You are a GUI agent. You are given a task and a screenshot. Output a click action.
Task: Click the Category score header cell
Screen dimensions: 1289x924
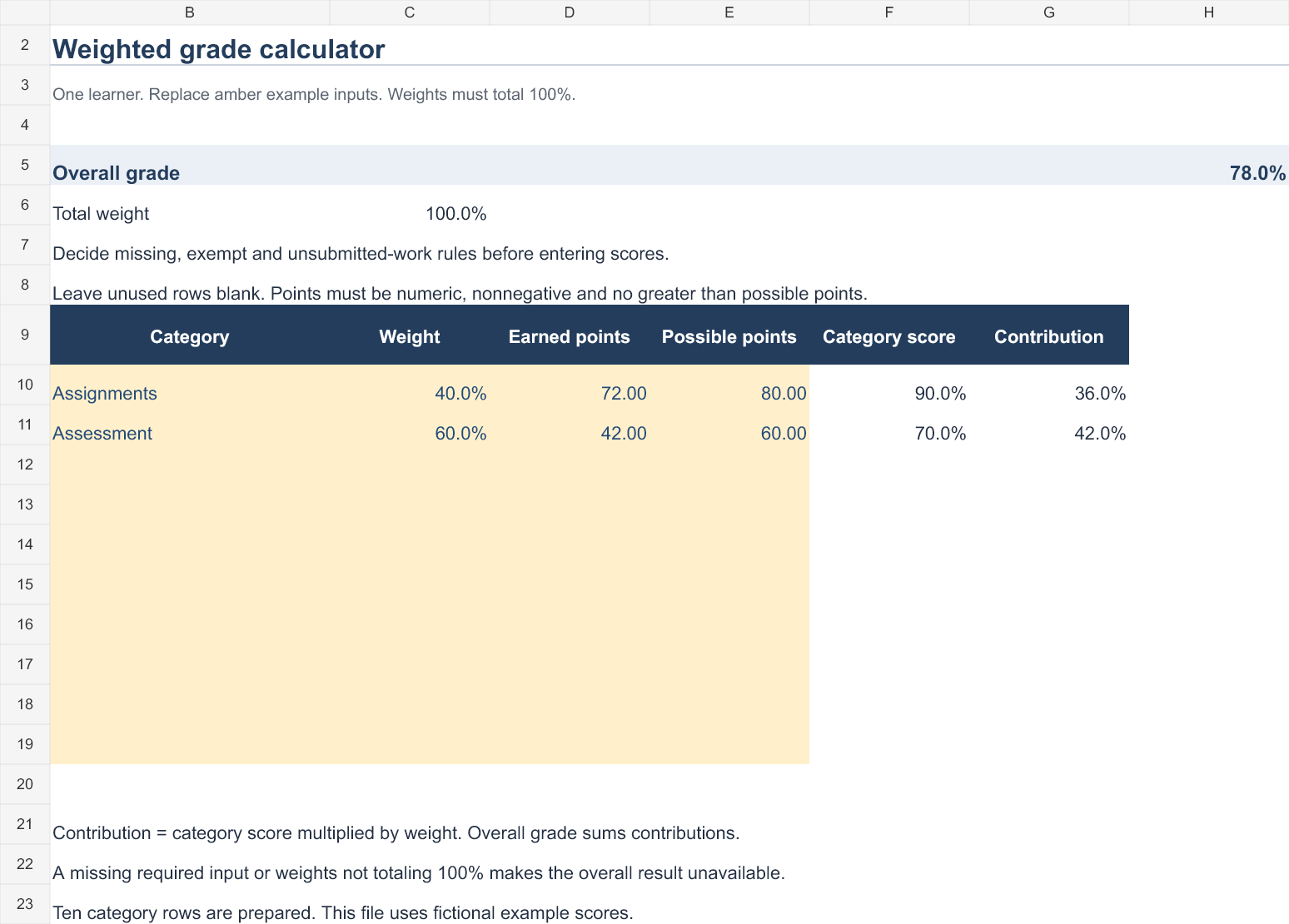point(889,335)
